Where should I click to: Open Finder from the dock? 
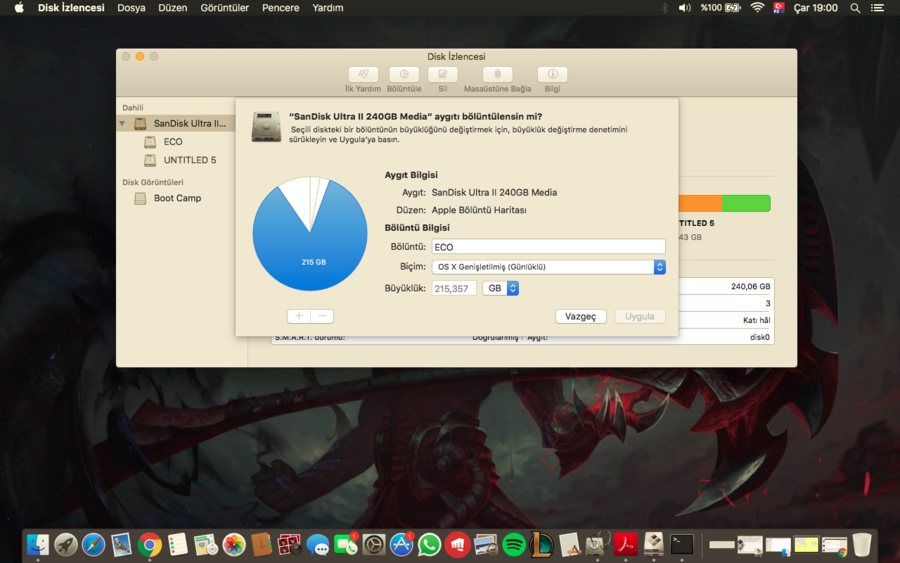pos(38,544)
